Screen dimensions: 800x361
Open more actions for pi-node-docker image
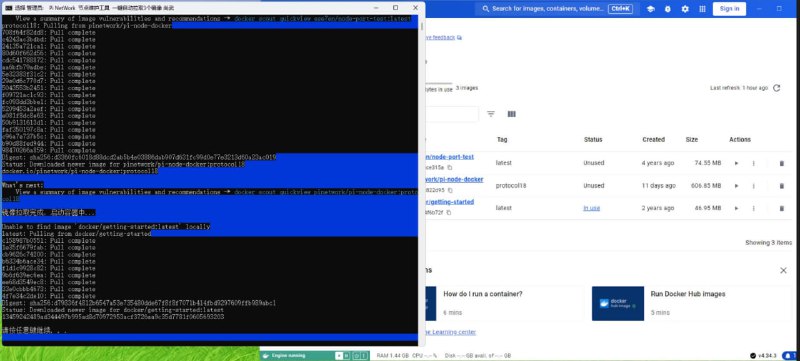pos(753,186)
